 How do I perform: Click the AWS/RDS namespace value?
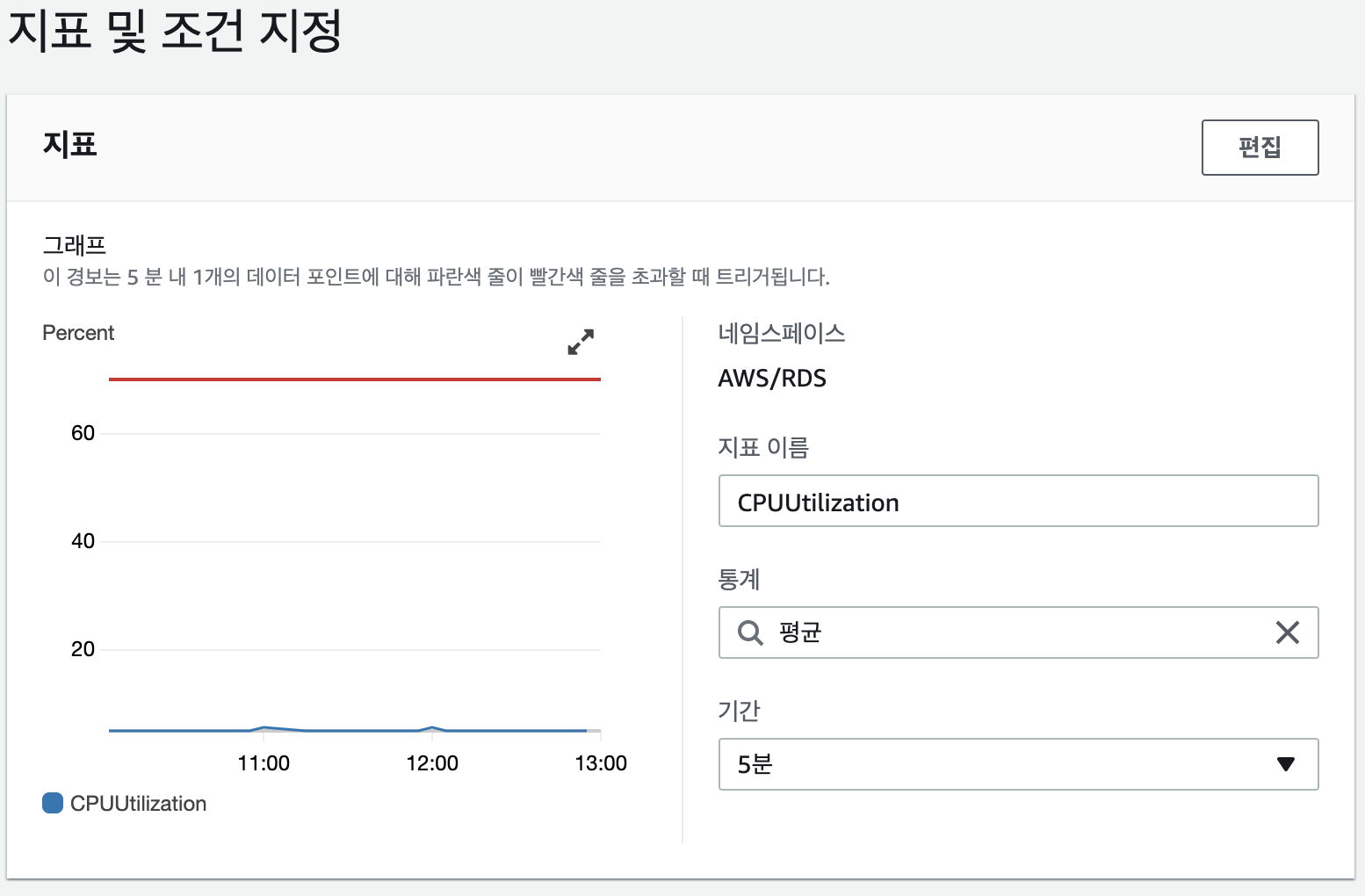tap(772, 379)
